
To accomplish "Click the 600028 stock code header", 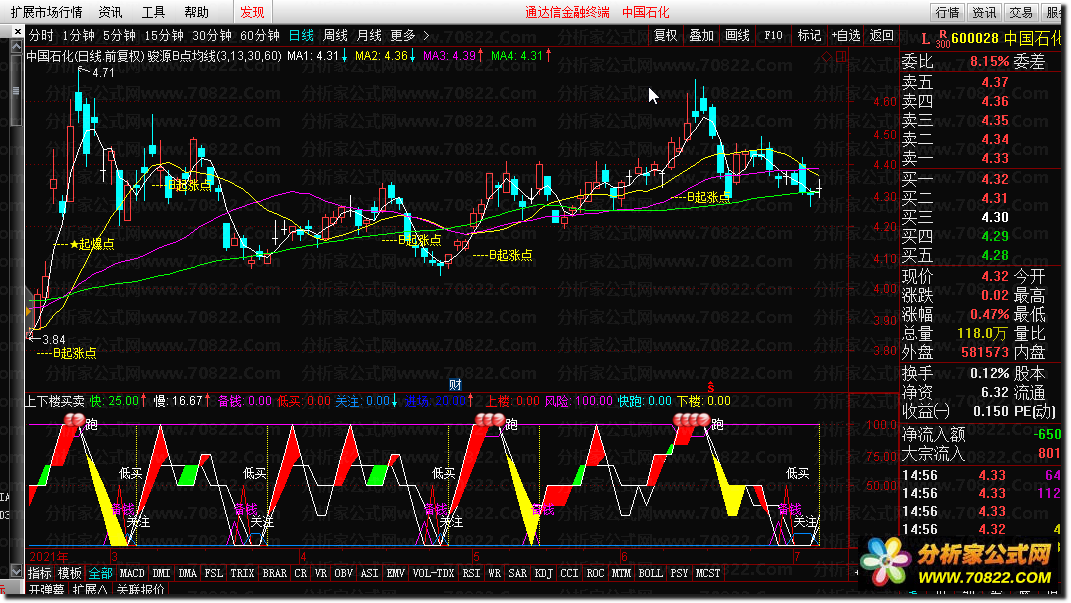I will [x=975, y=38].
